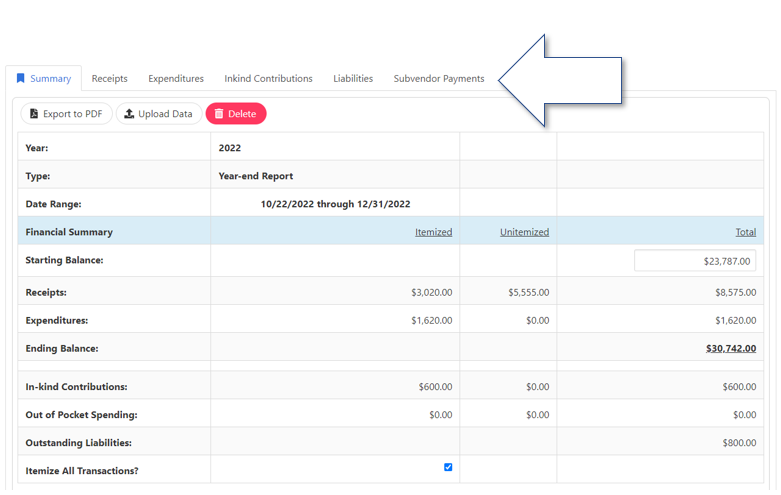Toggle the Itemize All Transactions checkbox
This screenshot has width=781, height=495.
[x=448, y=467]
